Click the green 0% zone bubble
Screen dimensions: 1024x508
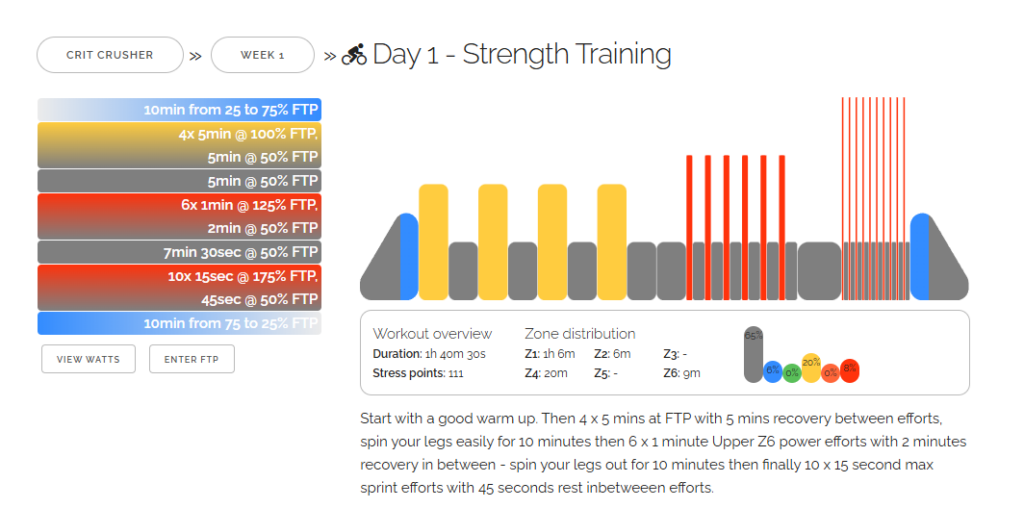pos(792,373)
